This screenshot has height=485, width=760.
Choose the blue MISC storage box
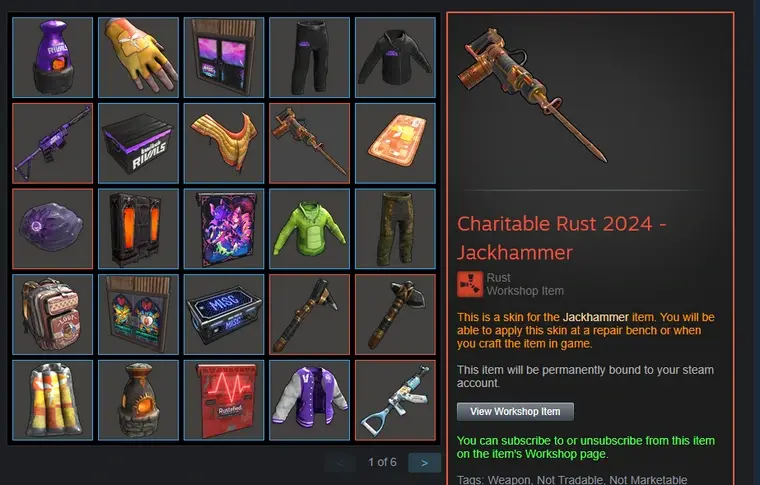[224, 314]
